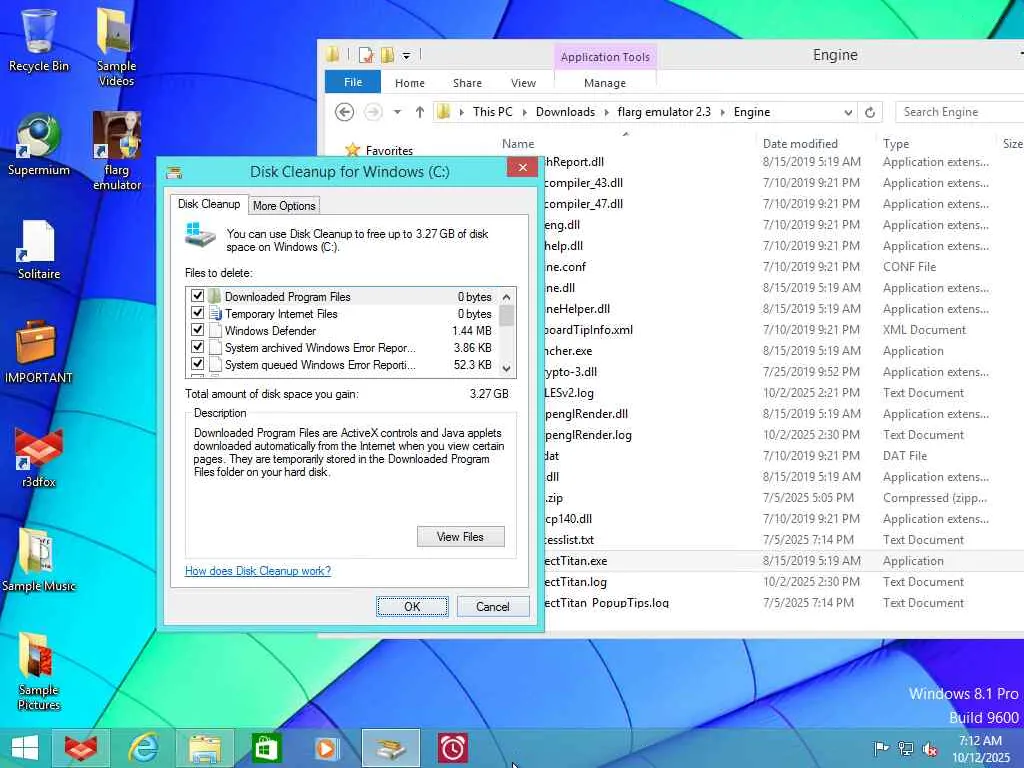
Task: Select the Solitaire desktop shortcut
Action: pos(39,249)
